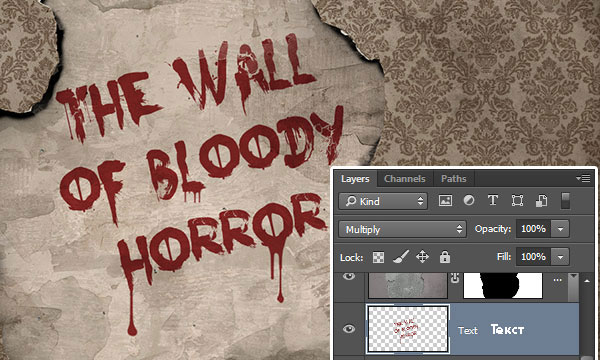Lock layer position icon
Viewport: 600px width, 360px height.
pos(422,257)
